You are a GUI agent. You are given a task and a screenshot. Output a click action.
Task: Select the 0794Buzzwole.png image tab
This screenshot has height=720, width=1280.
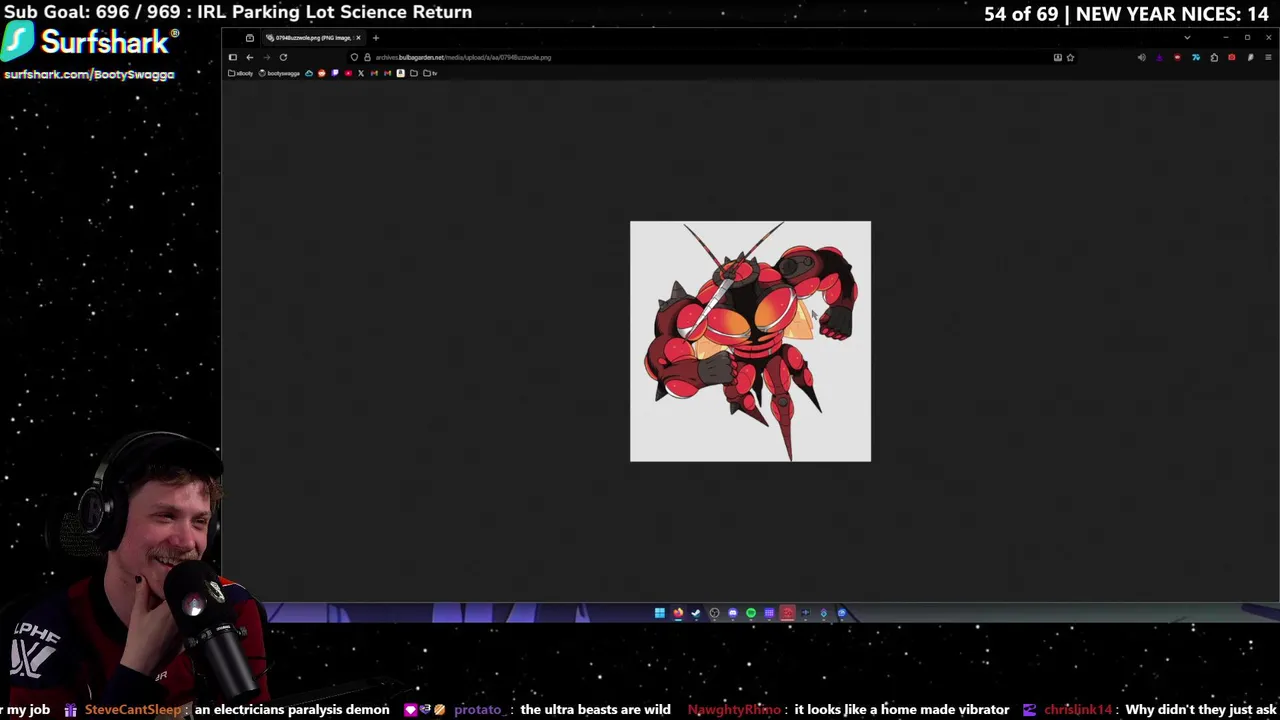[313, 38]
